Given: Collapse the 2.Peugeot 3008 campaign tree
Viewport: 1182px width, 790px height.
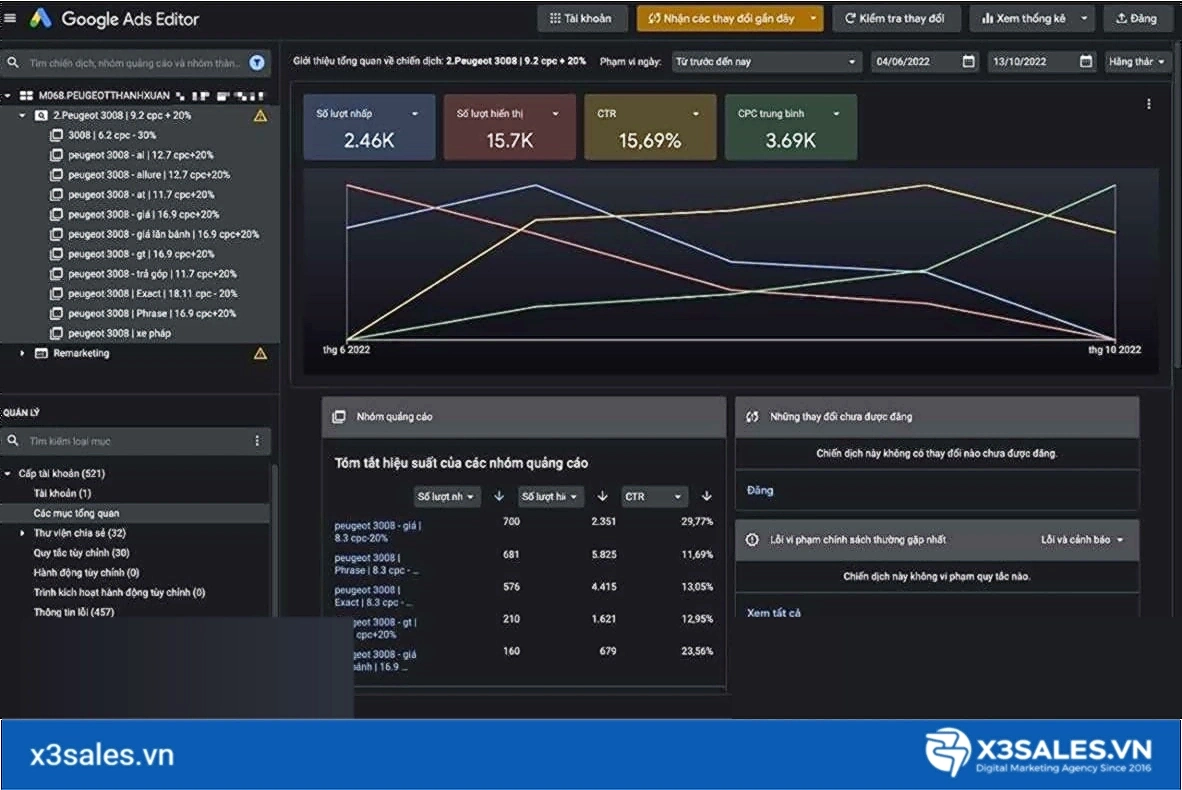Looking at the screenshot, I should point(23,115).
